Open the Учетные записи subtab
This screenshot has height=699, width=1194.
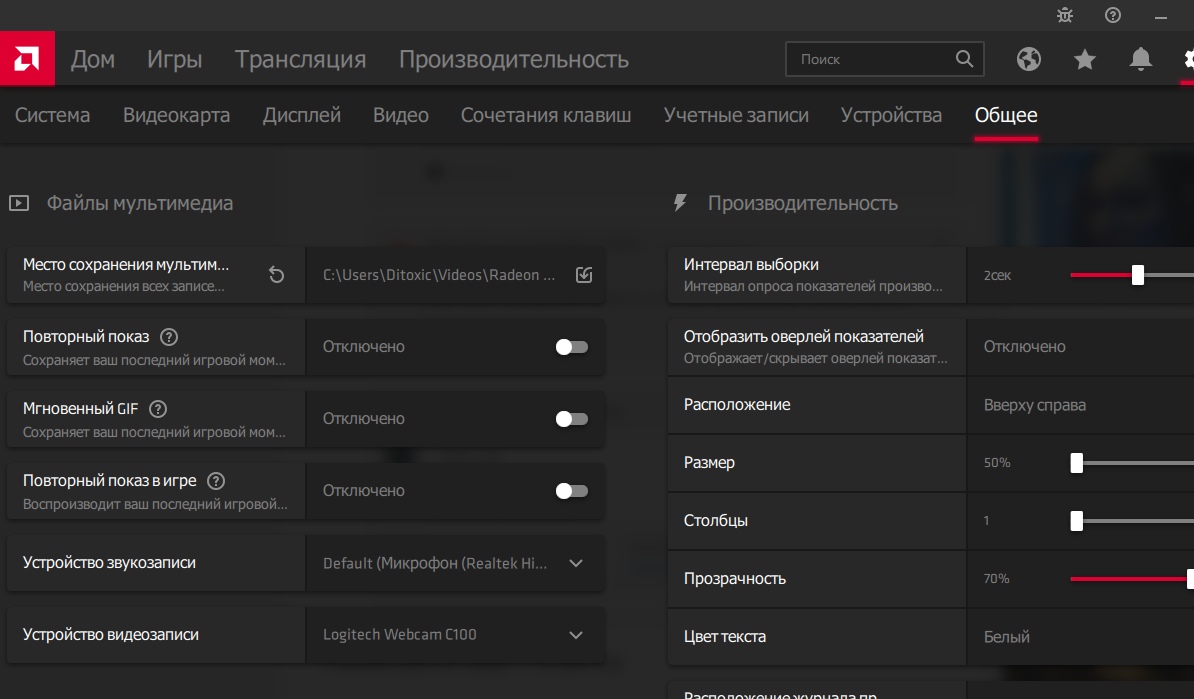tap(736, 115)
